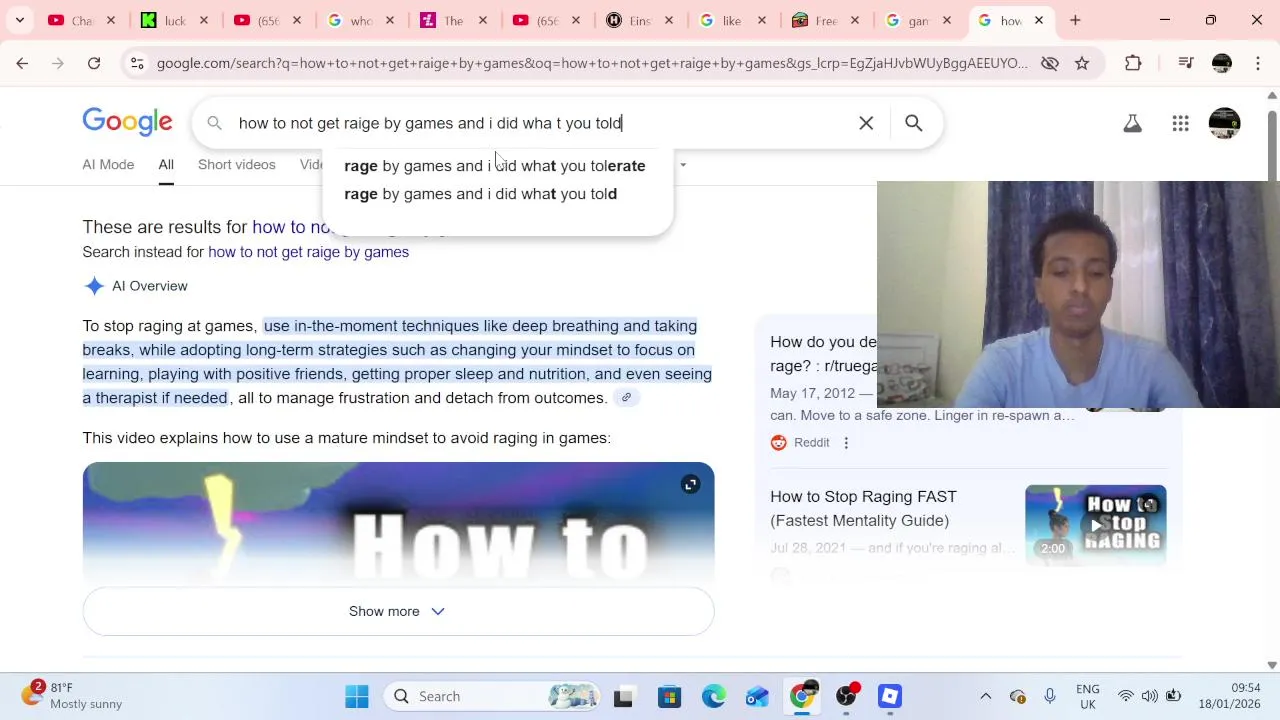Select the All results tab
Image resolution: width=1280 pixels, height=720 pixels.
click(x=166, y=165)
